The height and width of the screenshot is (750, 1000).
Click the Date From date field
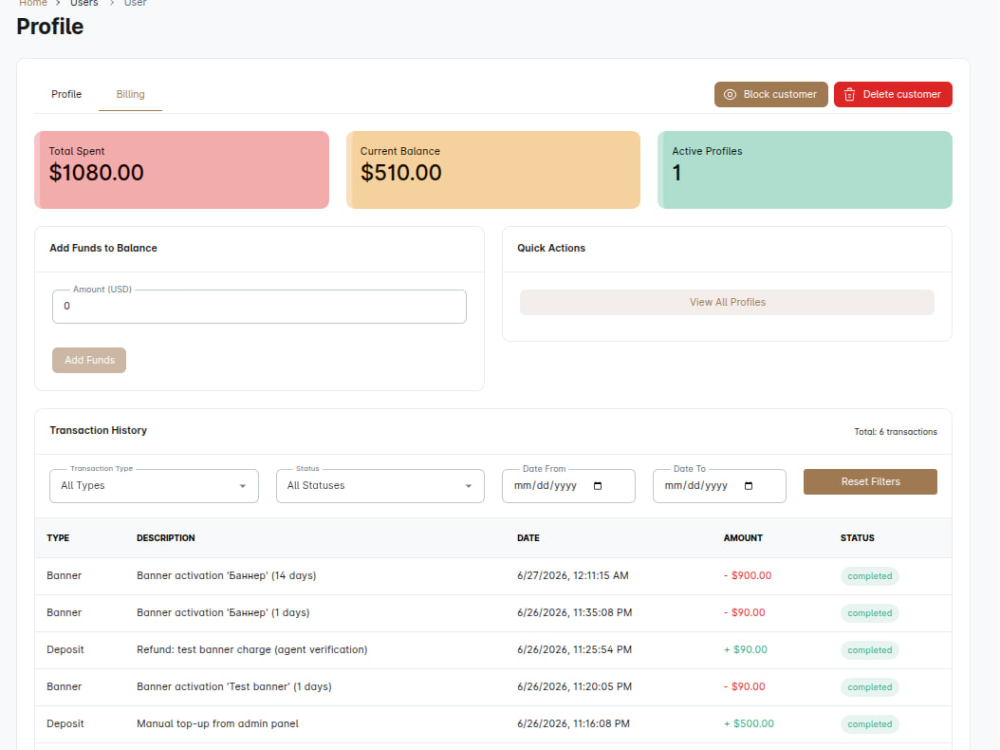pyautogui.click(x=568, y=486)
